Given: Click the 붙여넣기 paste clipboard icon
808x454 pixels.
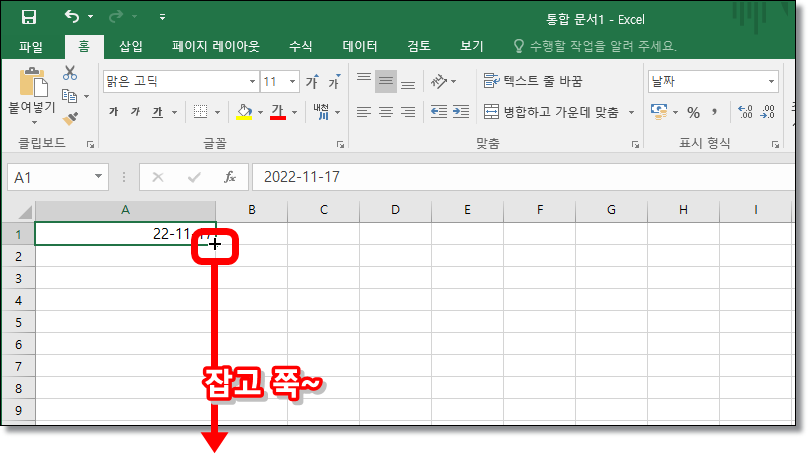Looking at the screenshot, I should [33, 82].
